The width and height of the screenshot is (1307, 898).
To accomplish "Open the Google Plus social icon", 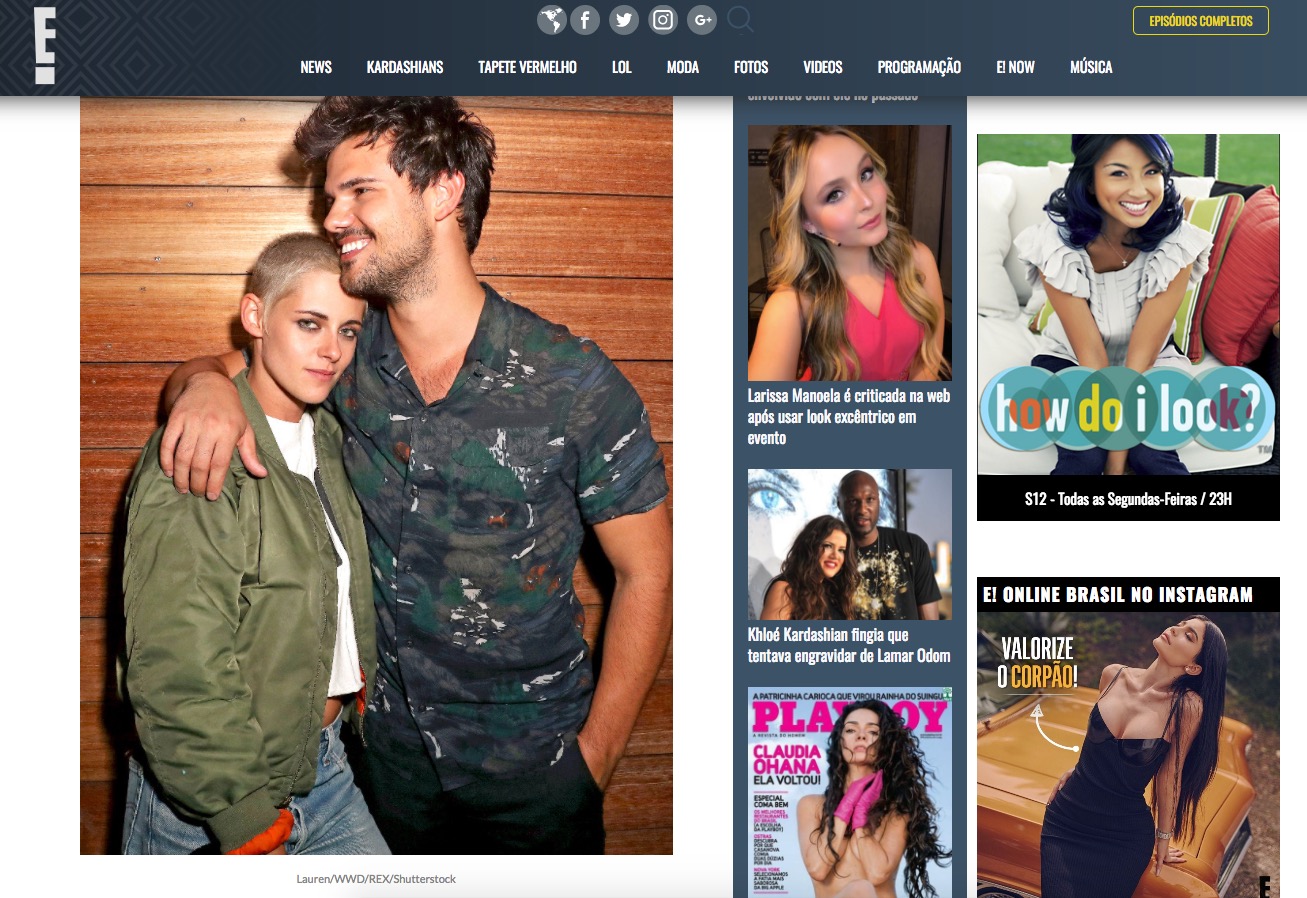I will click(702, 20).
